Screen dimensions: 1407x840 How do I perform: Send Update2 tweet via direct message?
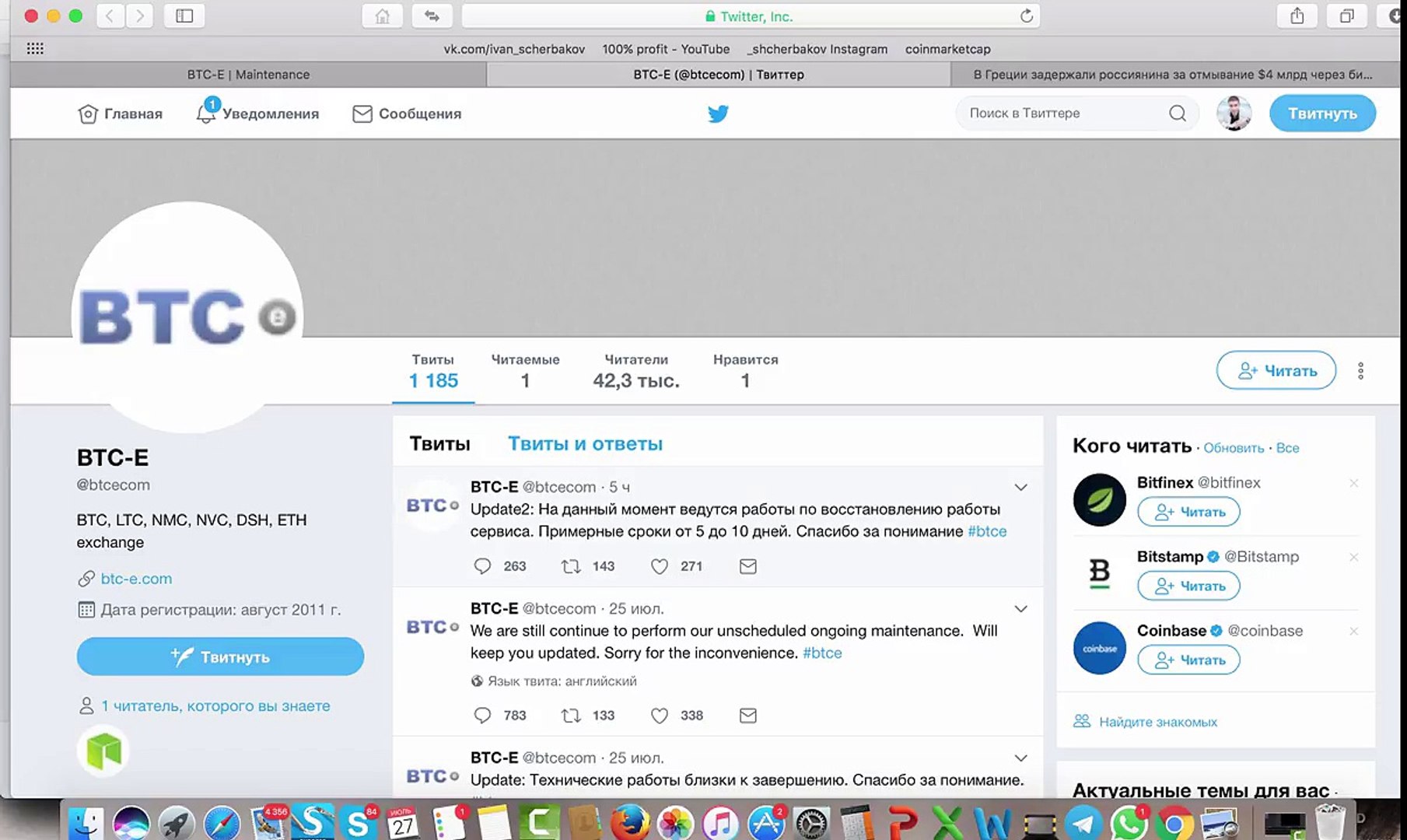tap(747, 566)
